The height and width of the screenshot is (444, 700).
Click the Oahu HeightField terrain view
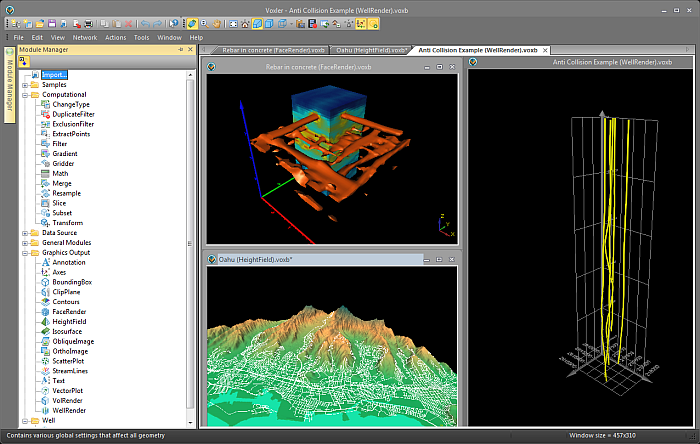pos(332,346)
